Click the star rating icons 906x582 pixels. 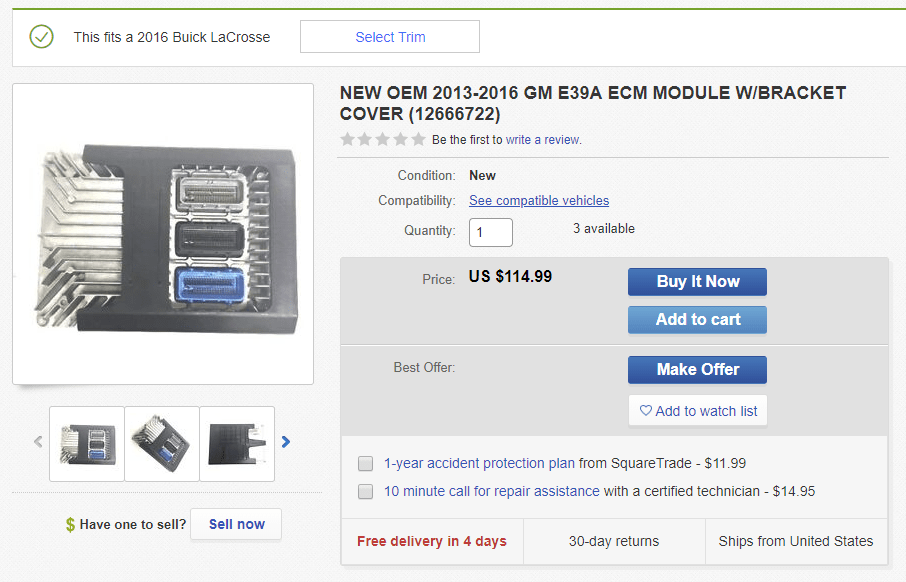[383, 140]
